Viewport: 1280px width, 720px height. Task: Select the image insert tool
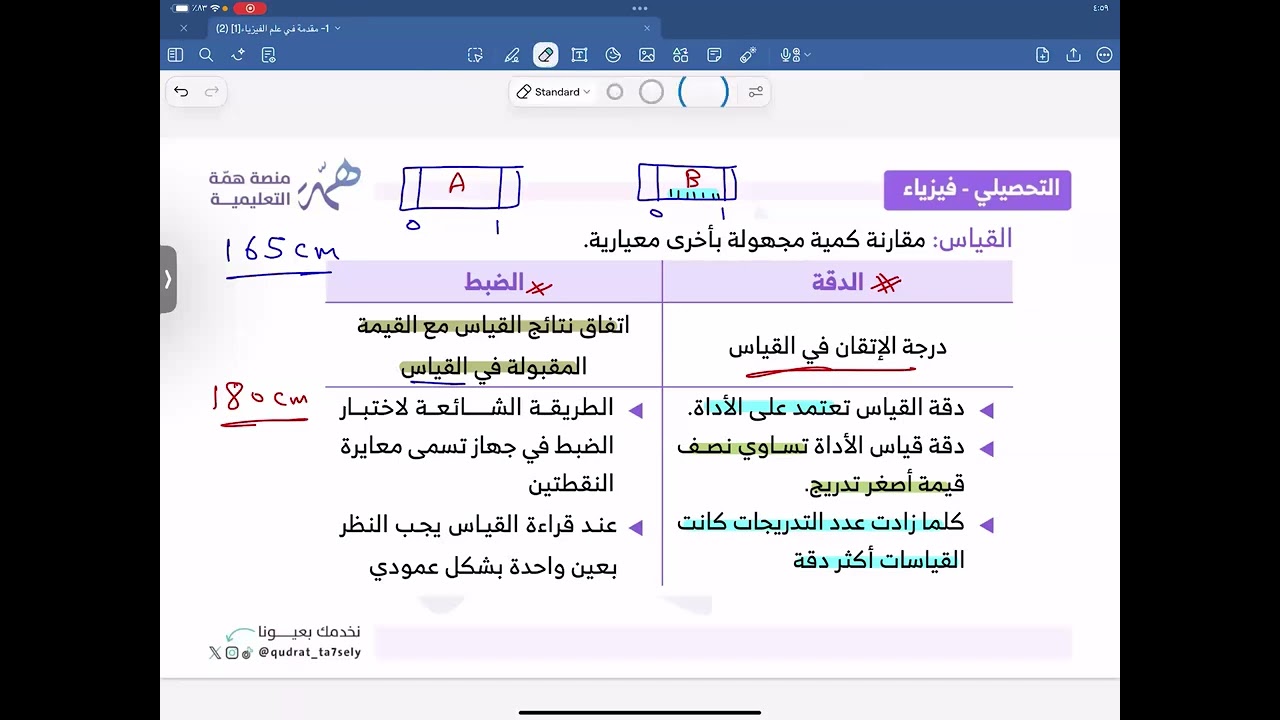pos(647,55)
